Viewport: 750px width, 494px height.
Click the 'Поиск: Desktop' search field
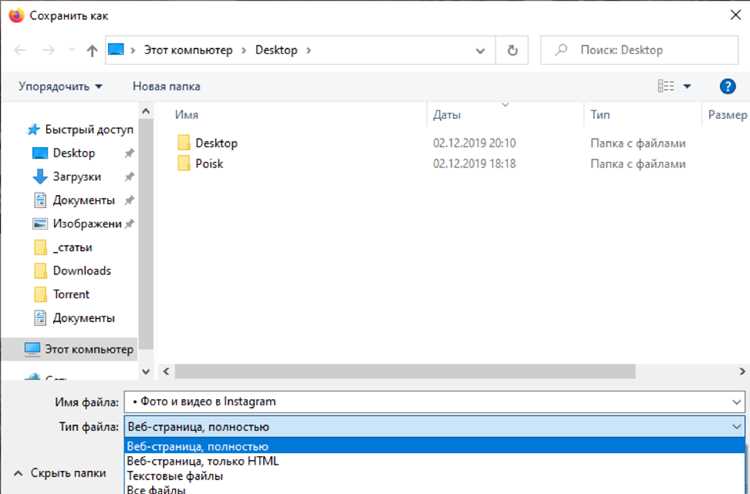pos(640,50)
